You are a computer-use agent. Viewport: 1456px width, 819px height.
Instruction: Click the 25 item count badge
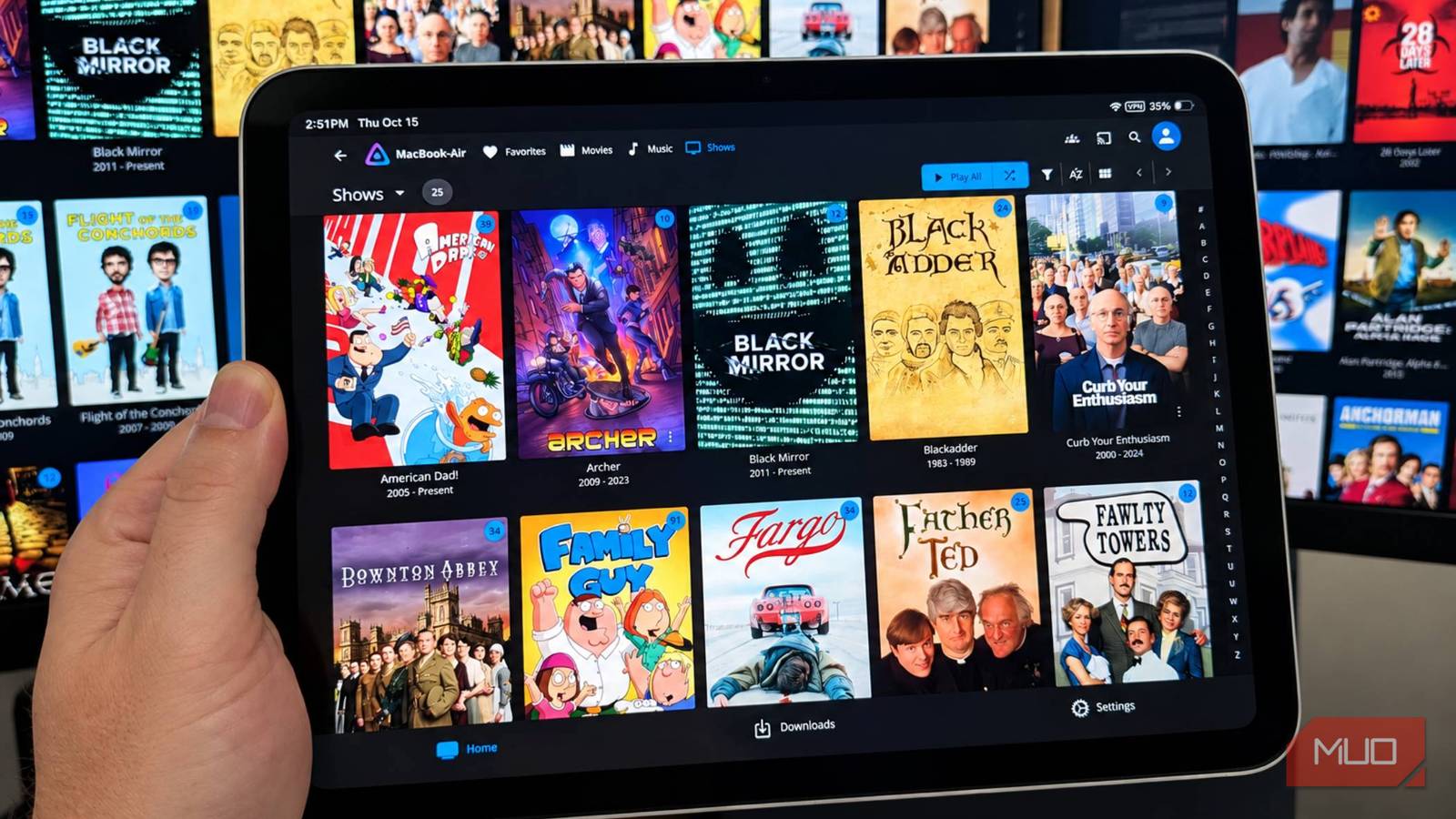[437, 192]
